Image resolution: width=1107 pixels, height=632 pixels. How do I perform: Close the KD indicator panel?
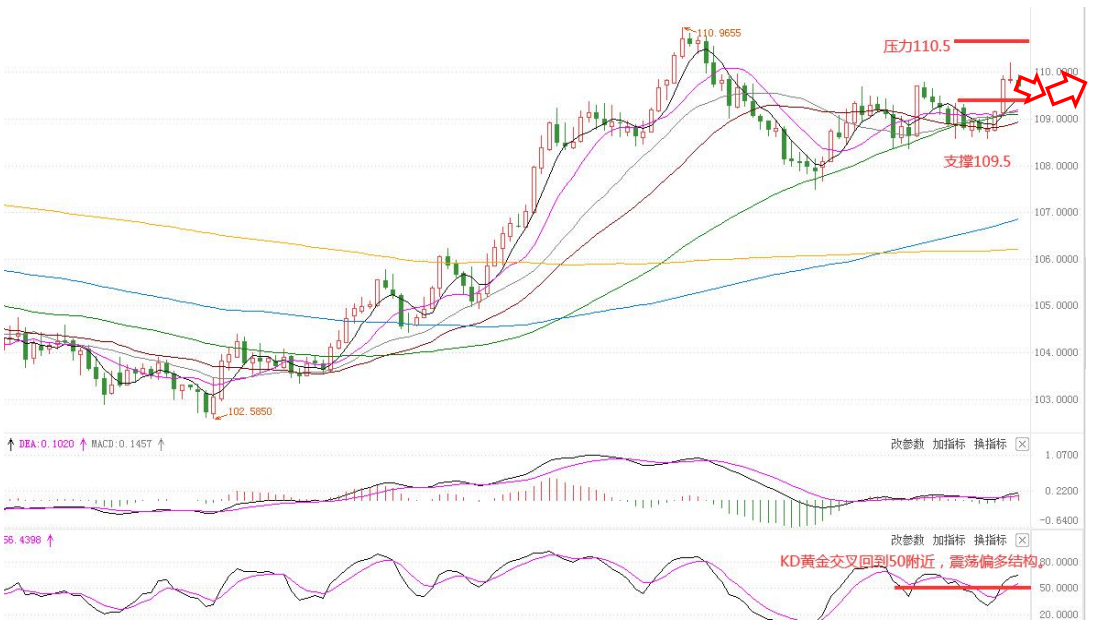click(x=1022, y=540)
